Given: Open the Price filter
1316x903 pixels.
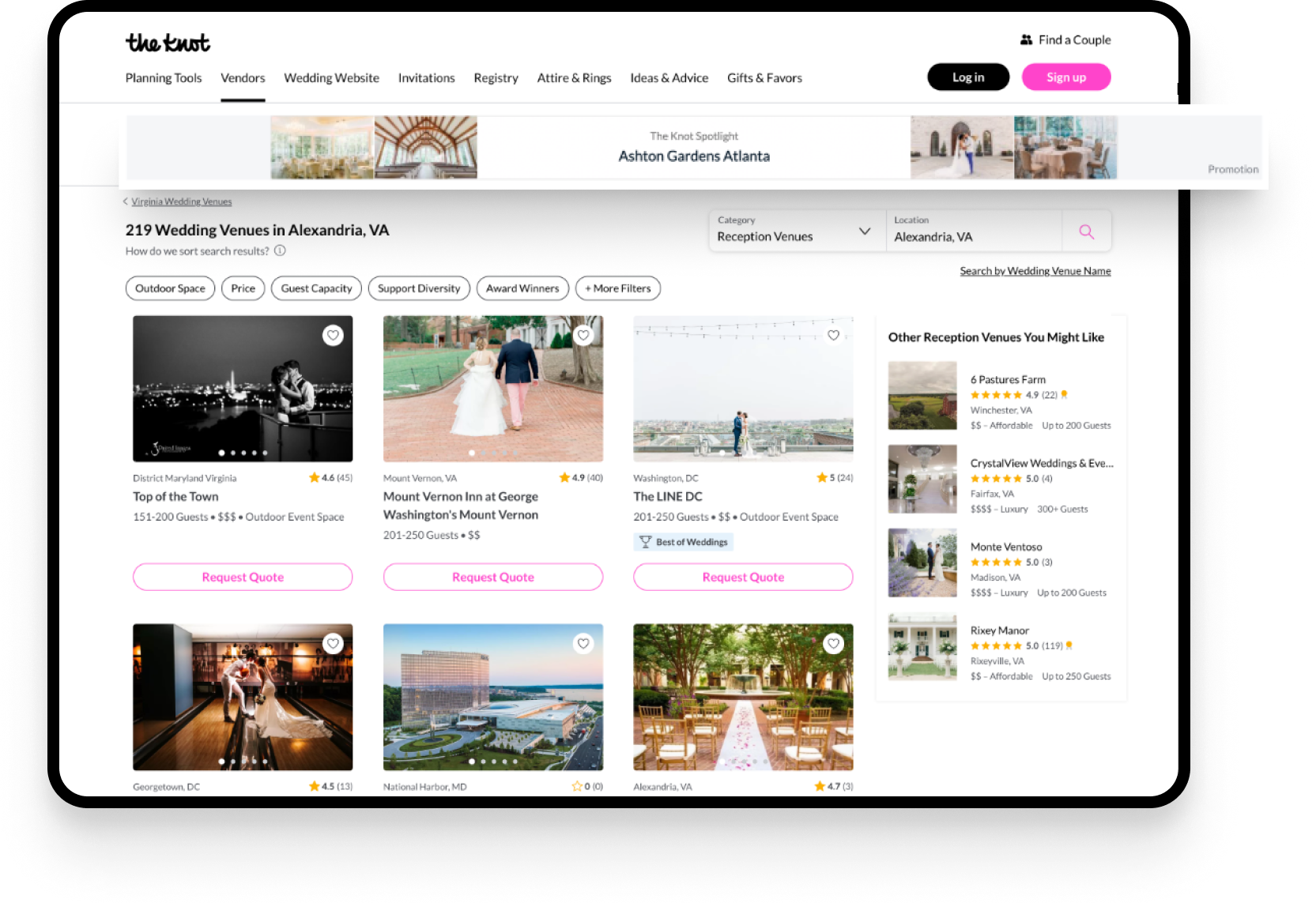Looking at the screenshot, I should [243, 288].
